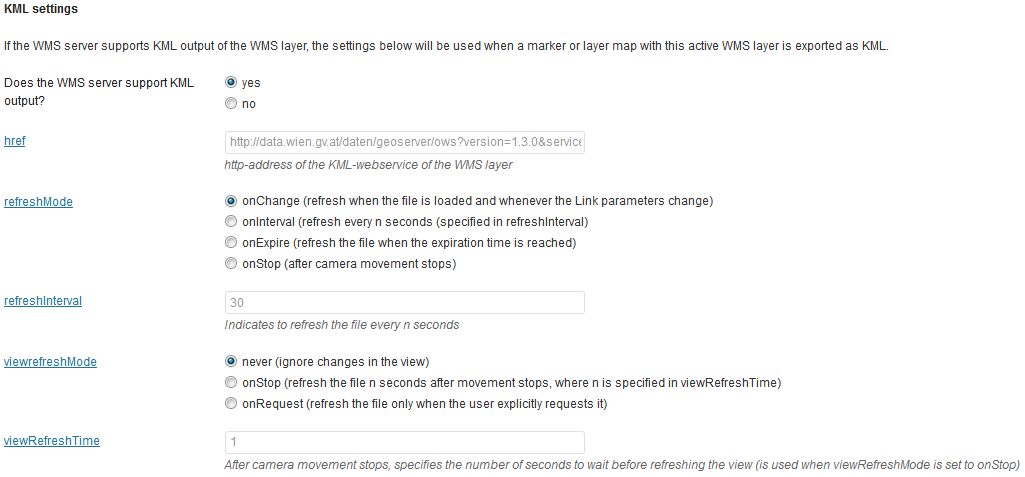
Task: Choose onStop refreshMode after camera movement
Action: click(x=230, y=263)
